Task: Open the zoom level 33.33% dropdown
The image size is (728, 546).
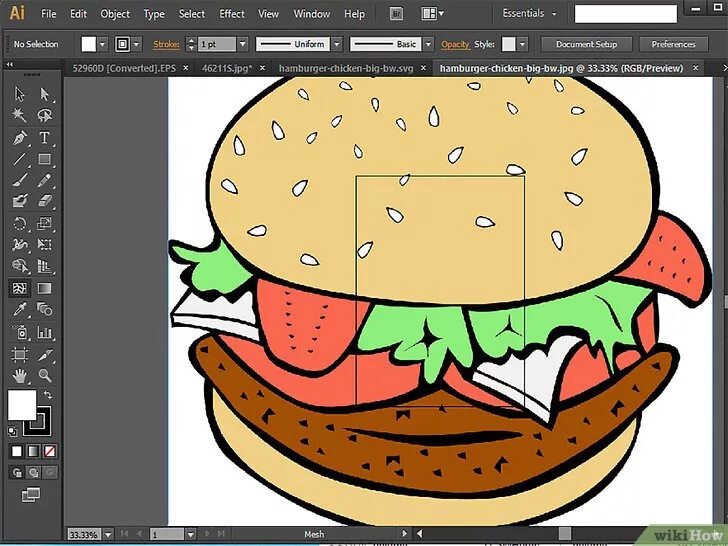Action: [x=108, y=534]
